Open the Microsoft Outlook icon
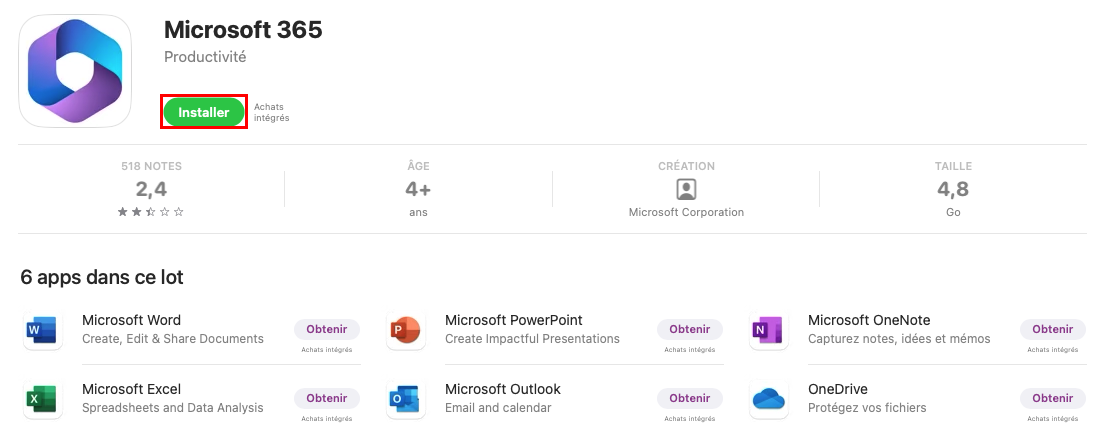Image resolution: width=1107 pixels, height=434 pixels. [x=405, y=399]
